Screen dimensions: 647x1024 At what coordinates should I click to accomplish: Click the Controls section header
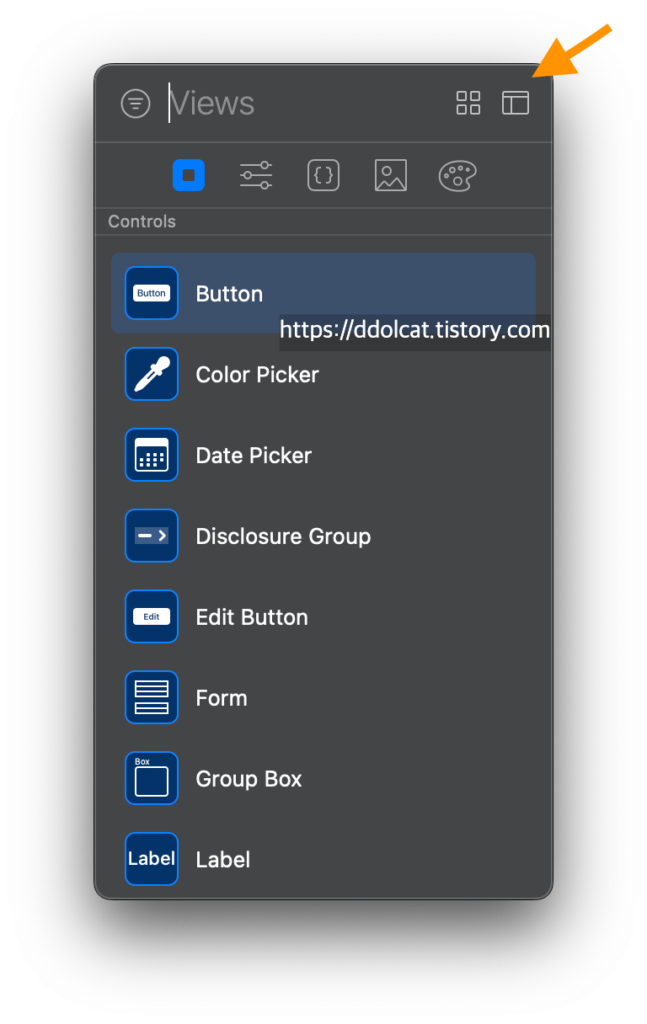point(142,222)
